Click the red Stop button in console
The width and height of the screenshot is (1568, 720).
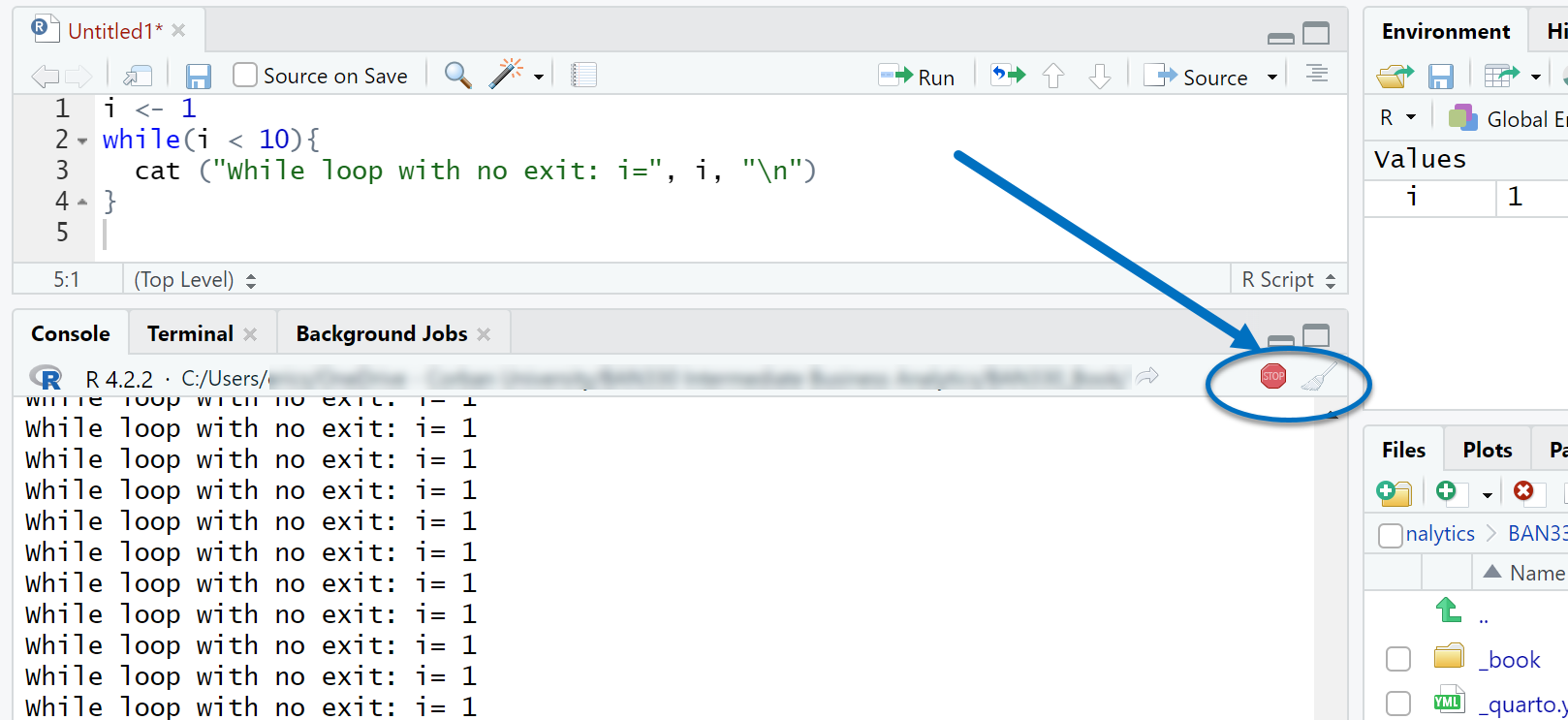[x=1272, y=377]
